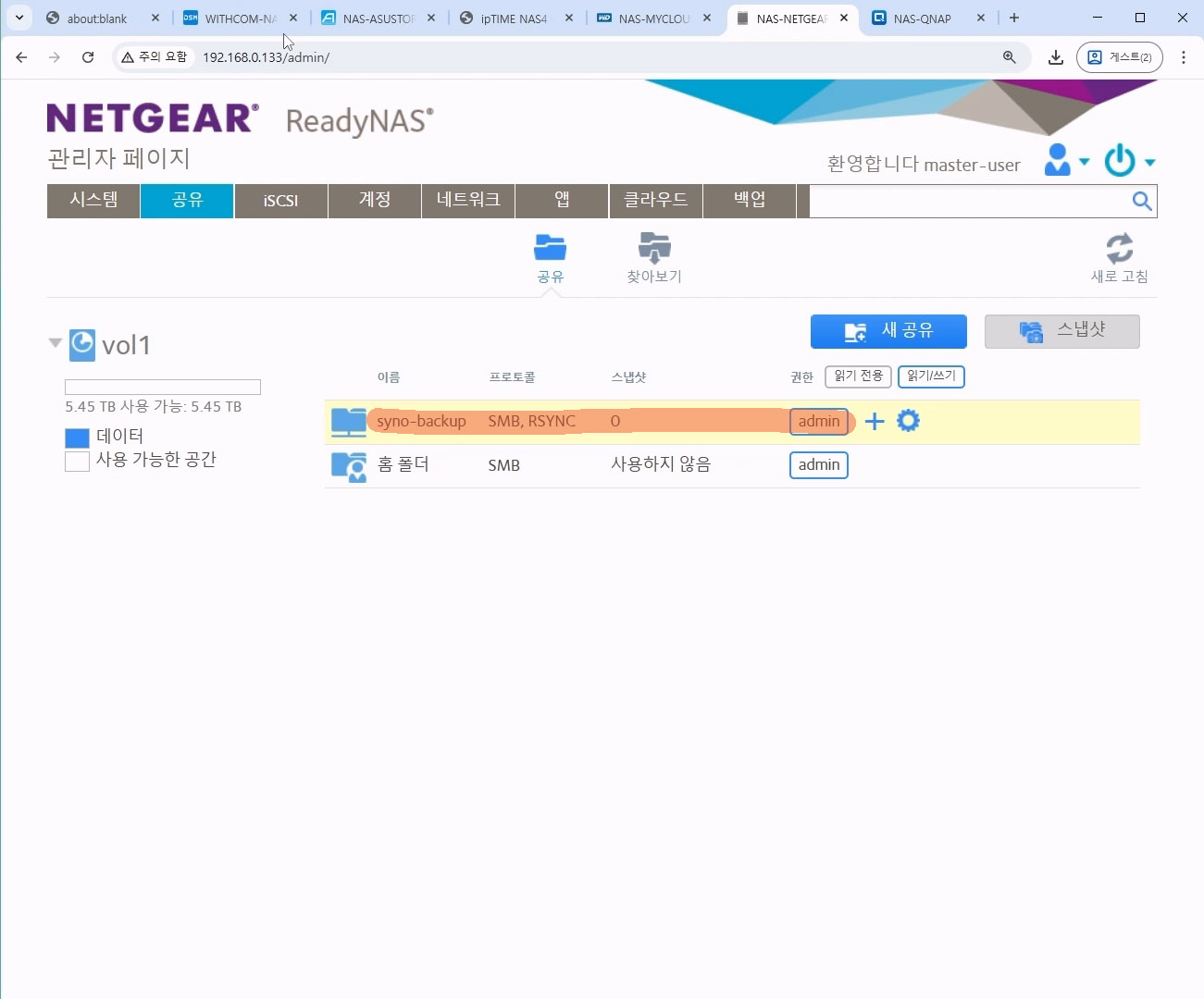Viewport: 1204px width, 999px height.
Task: Open the settings gear for syno-backup share
Action: [x=908, y=421]
